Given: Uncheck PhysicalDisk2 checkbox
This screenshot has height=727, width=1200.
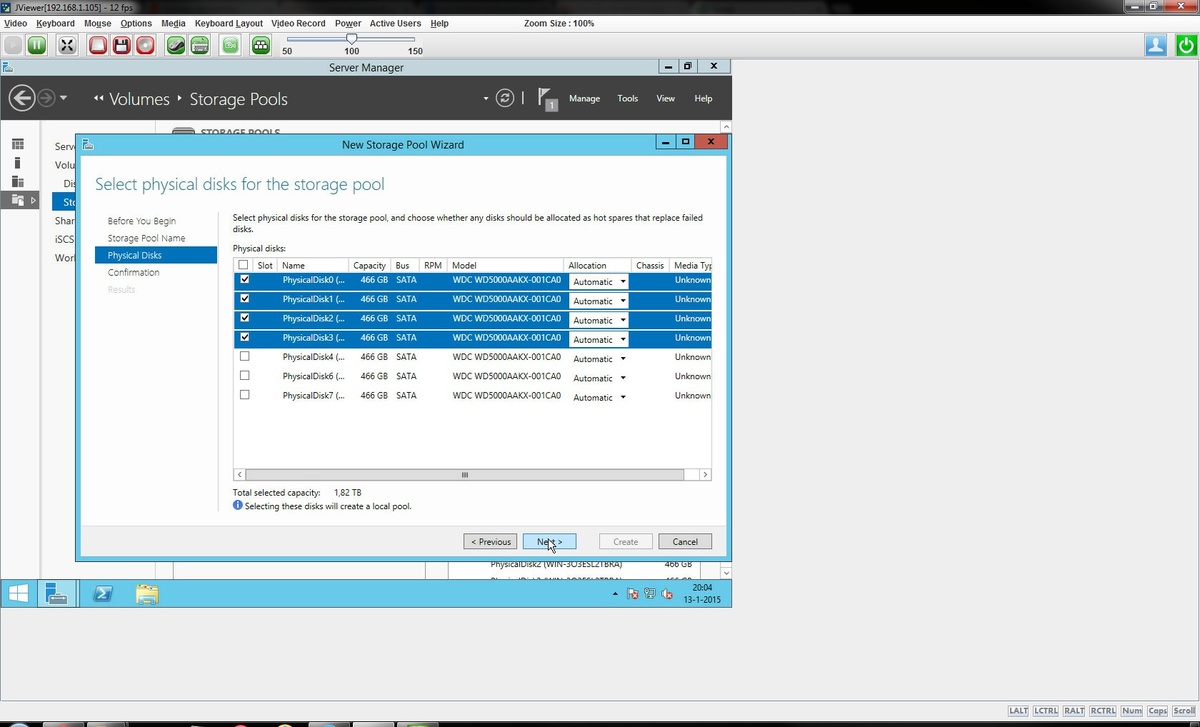Looking at the screenshot, I should (x=245, y=318).
